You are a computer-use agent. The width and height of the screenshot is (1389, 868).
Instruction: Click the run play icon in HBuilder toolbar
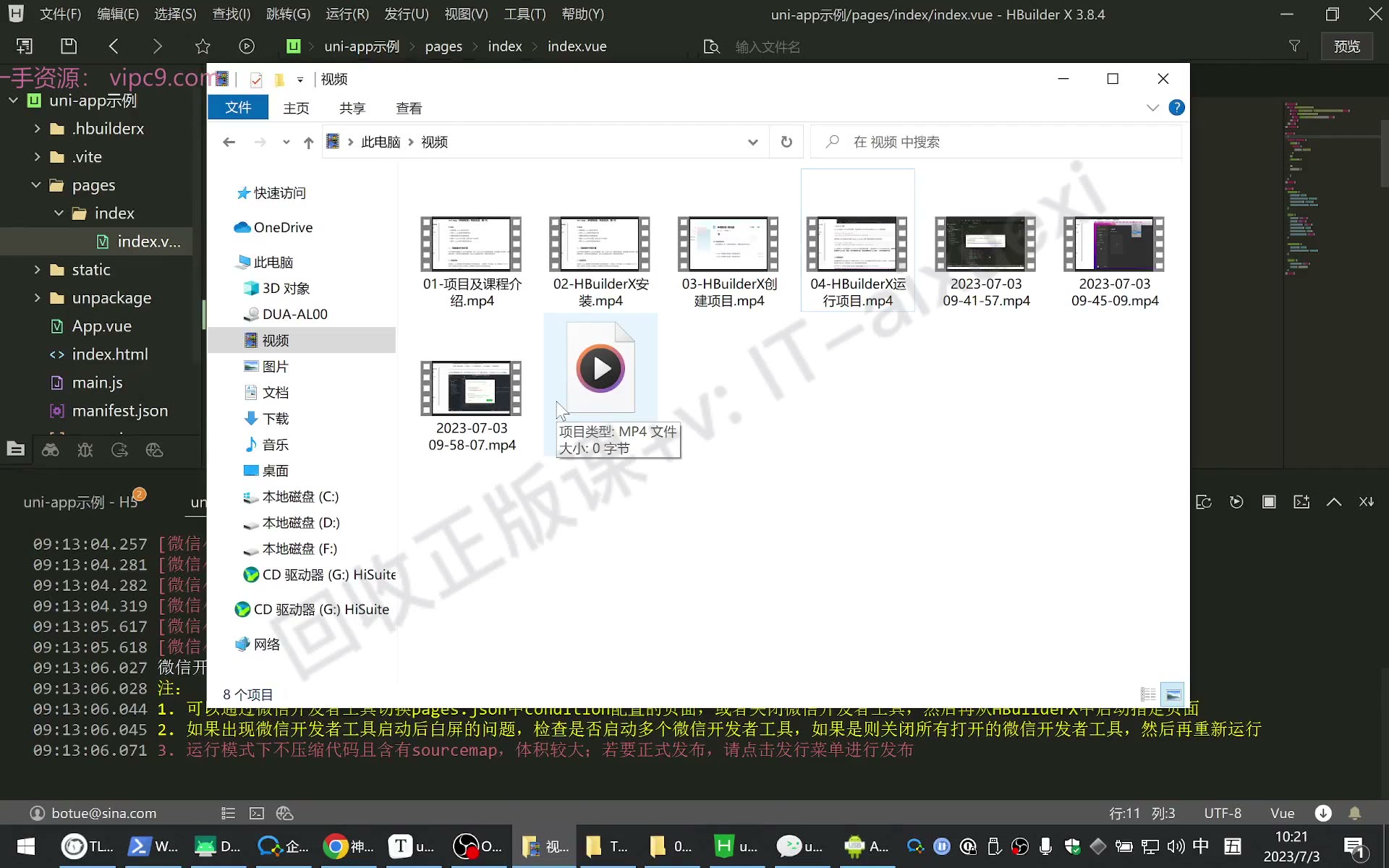tap(247, 46)
